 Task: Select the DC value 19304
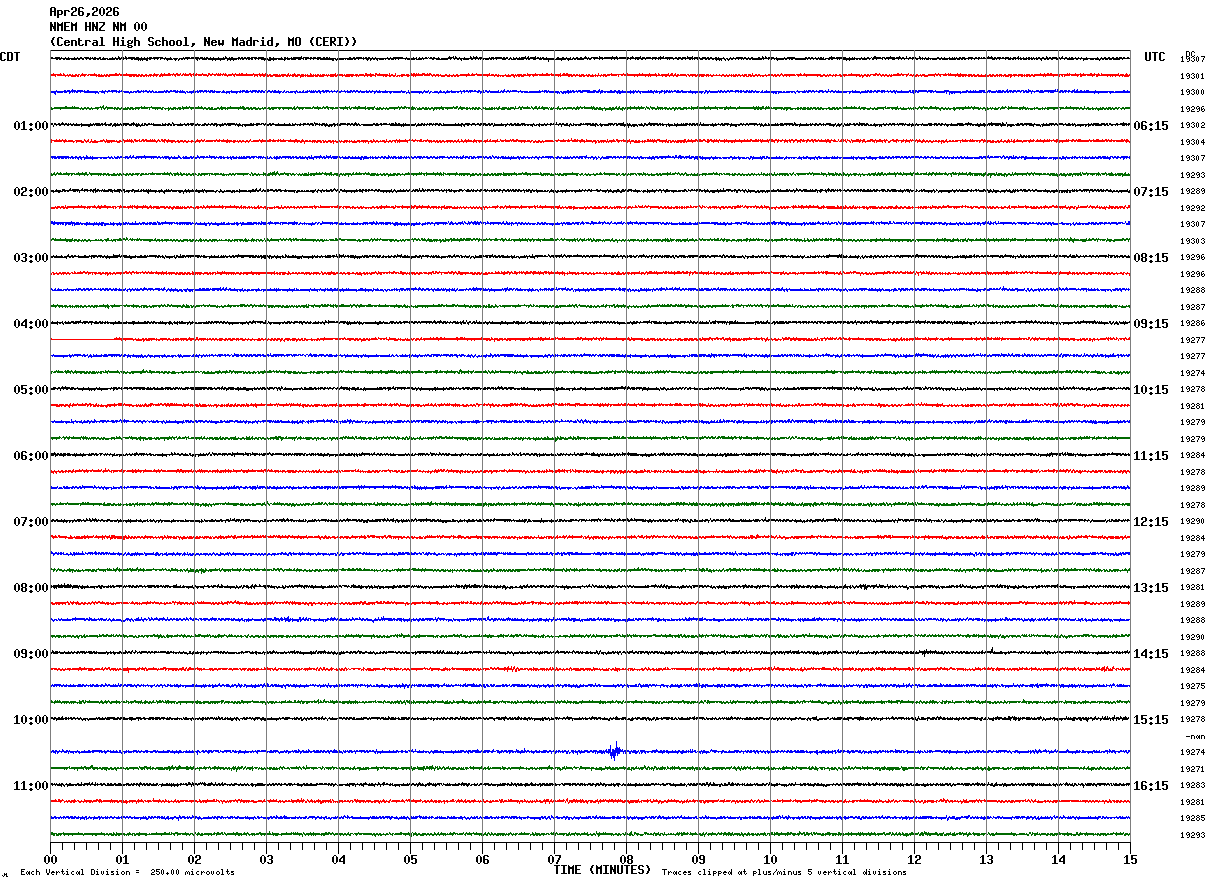1192,142
